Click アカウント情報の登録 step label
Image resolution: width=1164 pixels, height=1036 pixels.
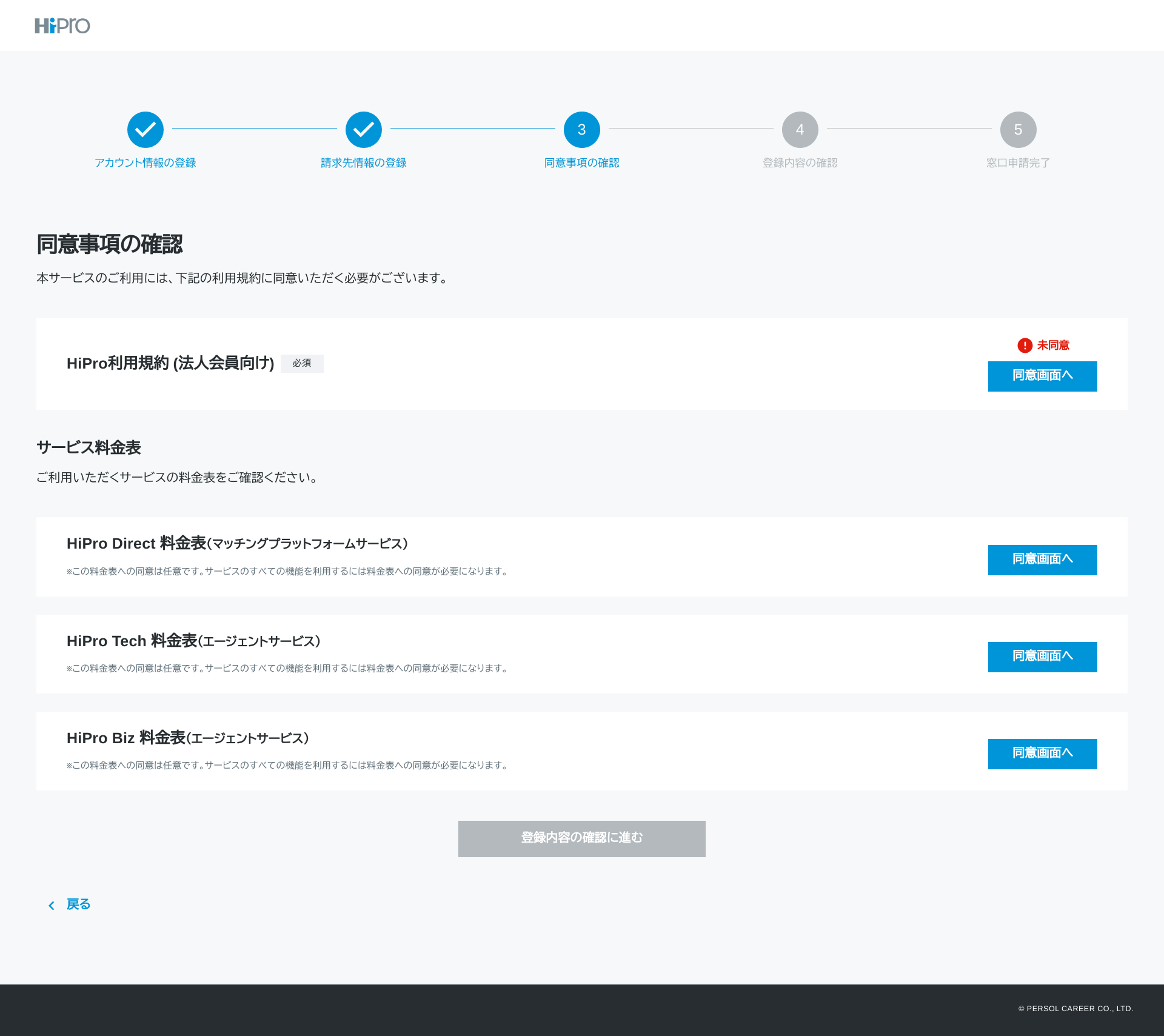(x=145, y=163)
